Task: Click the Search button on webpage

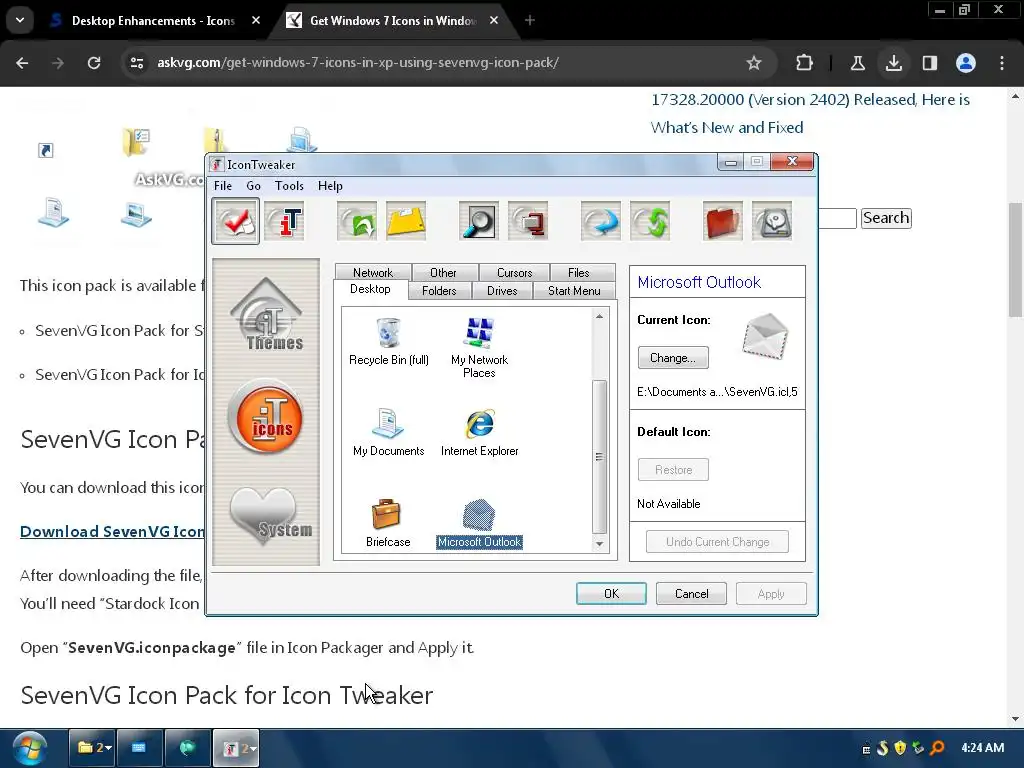Action: coord(886,217)
